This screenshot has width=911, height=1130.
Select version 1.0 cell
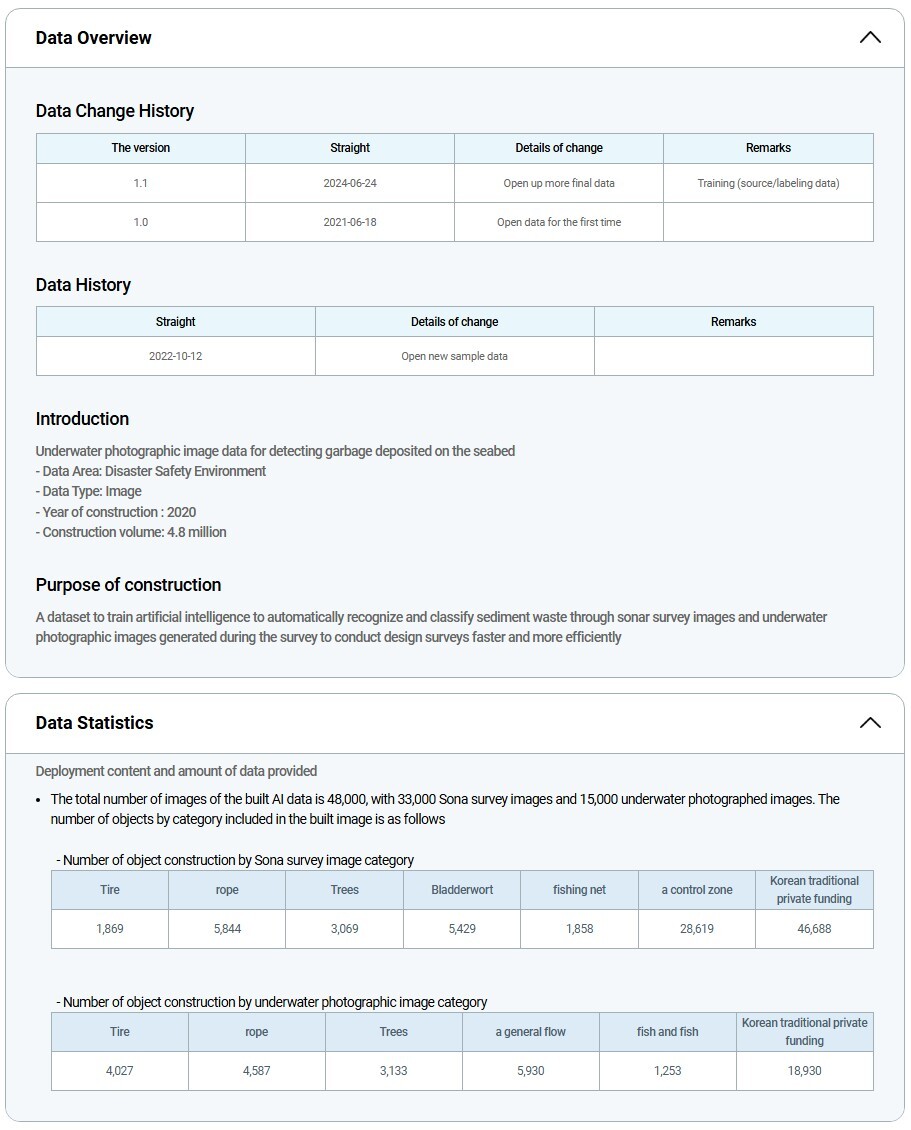(141, 222)
